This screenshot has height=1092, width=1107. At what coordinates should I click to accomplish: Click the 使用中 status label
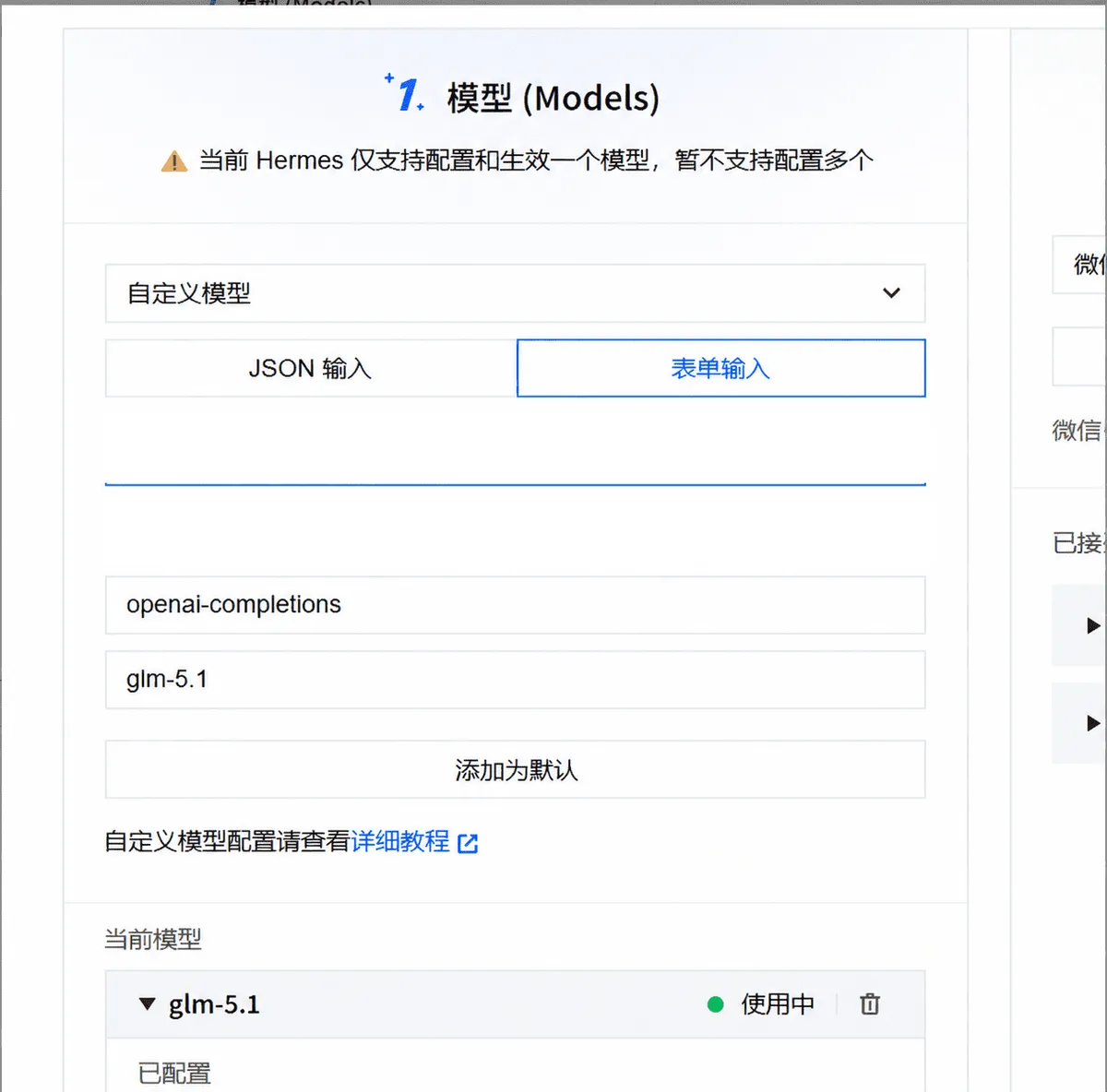click(778, 1003)
